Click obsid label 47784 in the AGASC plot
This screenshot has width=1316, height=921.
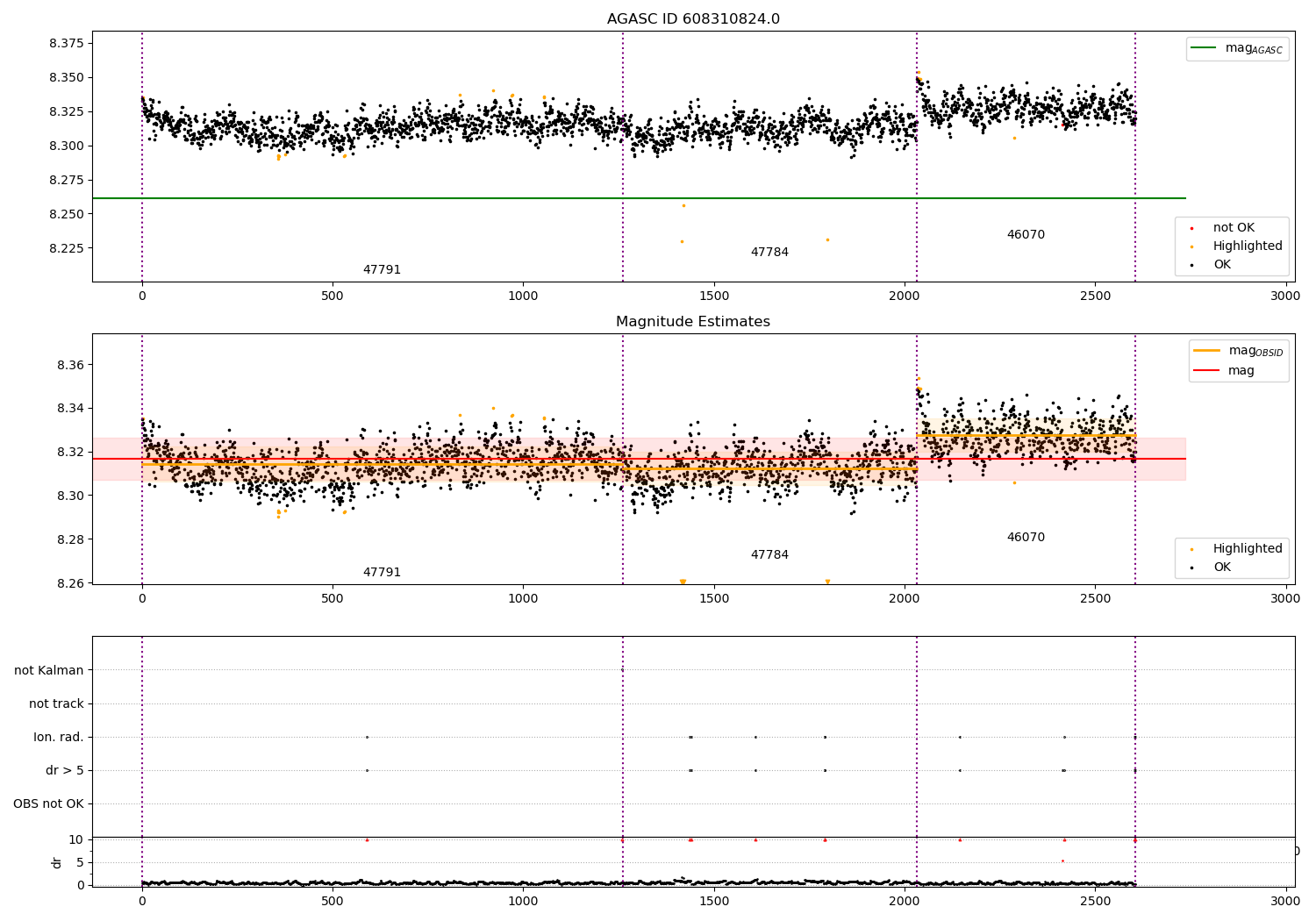[769, 253]
